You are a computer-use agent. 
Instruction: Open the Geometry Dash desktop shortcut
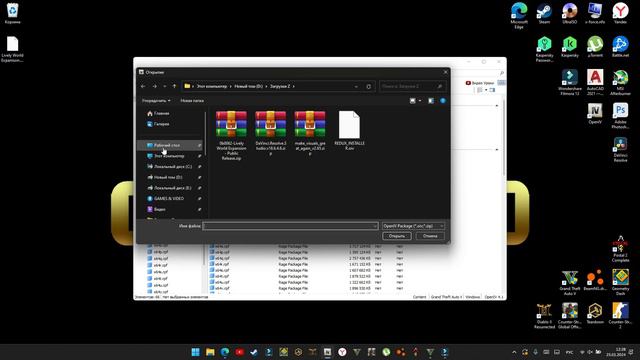click(x=620, y=282)
